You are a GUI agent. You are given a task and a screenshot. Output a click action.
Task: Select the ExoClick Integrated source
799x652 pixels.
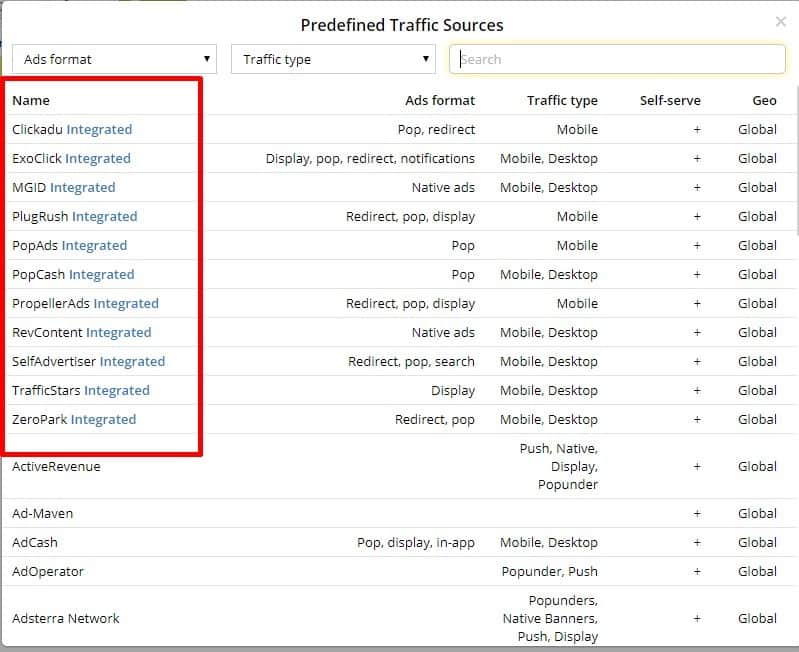pos(71,158)
